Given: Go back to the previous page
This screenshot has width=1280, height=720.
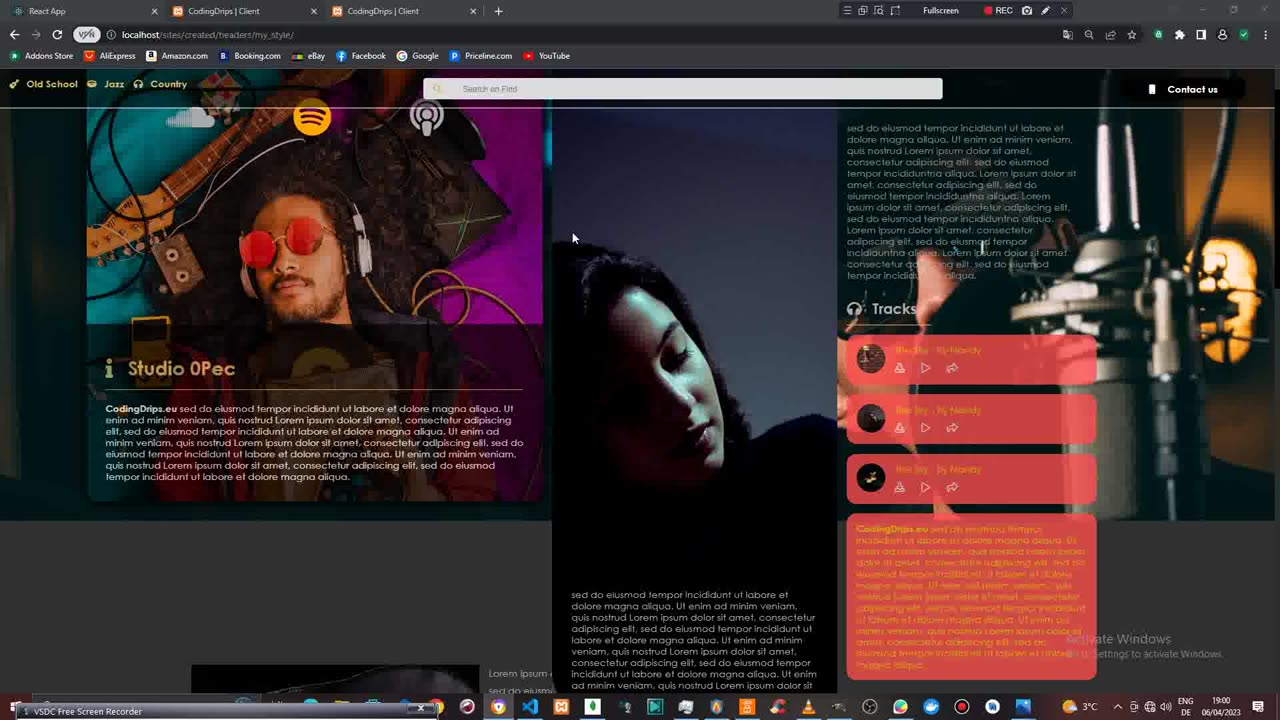Looking at the screenshot, I should coord(14,34).
